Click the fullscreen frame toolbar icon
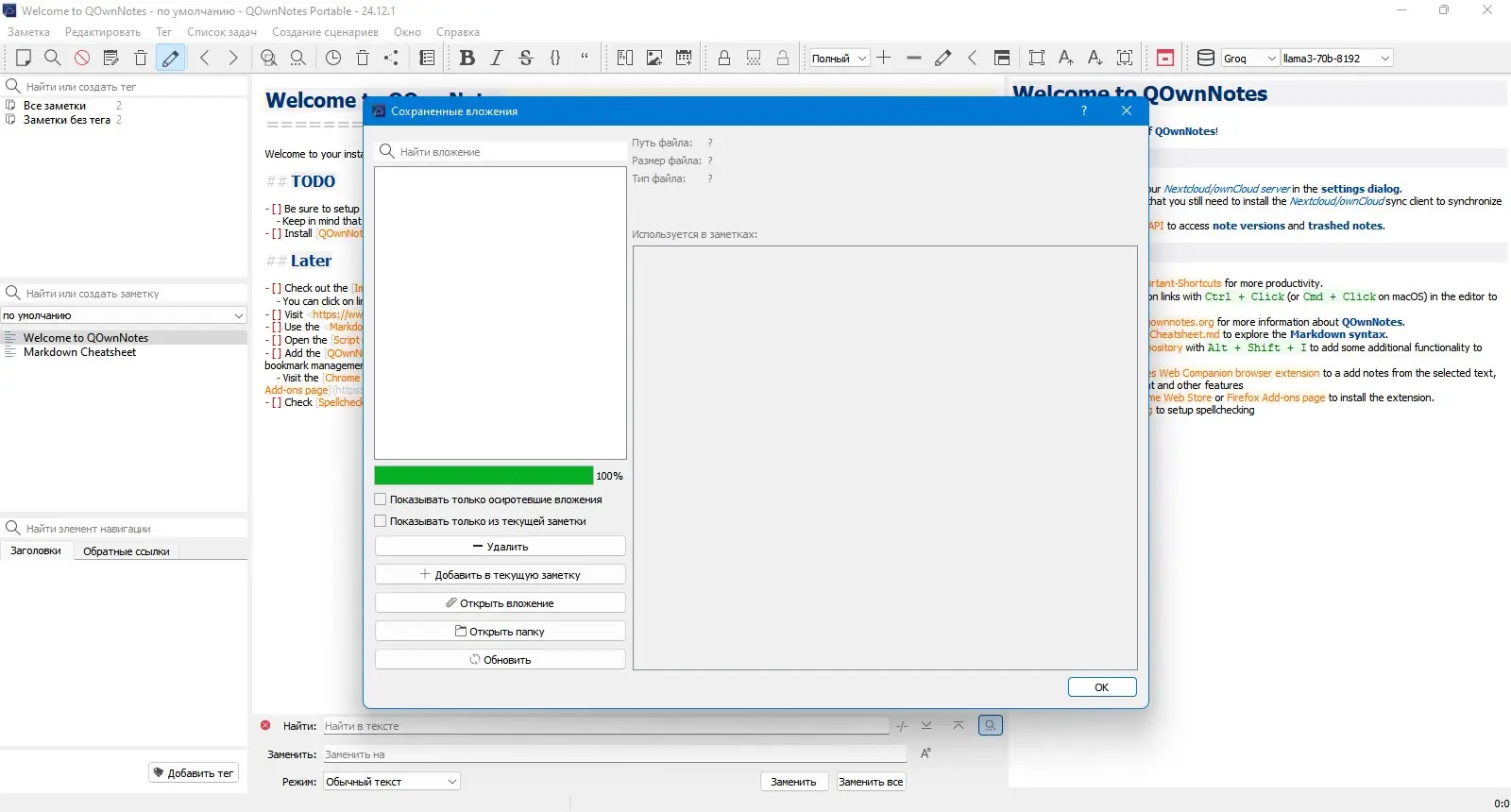Image resolution: width=1511 pixels, height=812 pixels. pyautogui.click(x=1037, y=58)
